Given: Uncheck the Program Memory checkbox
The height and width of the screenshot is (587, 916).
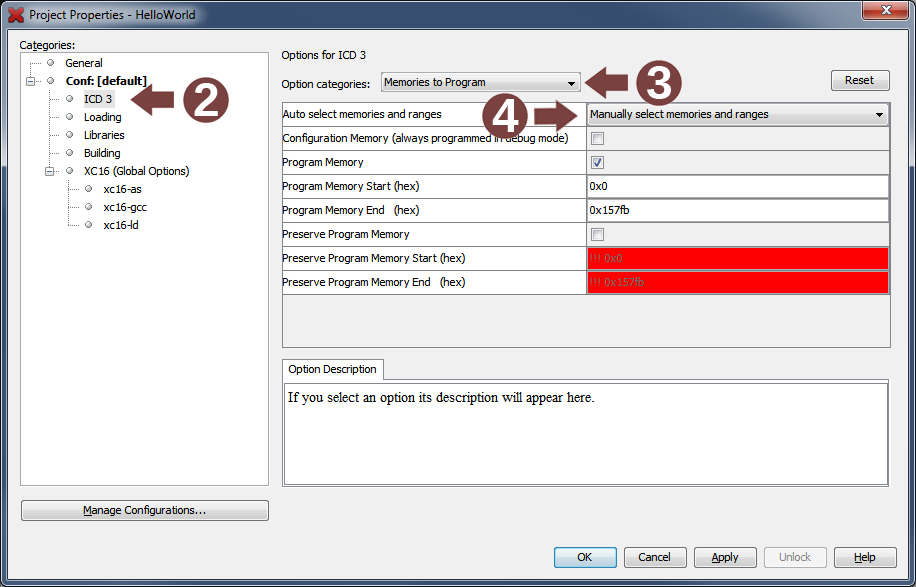Looking at the screenshot, I should click(597, 162).
